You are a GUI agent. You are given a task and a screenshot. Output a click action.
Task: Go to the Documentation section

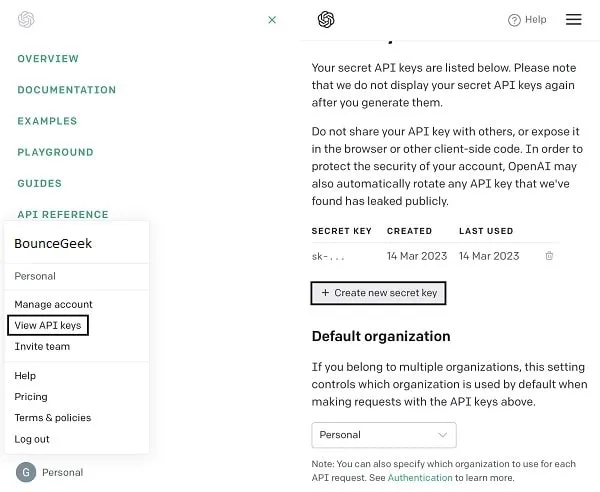pos(67,90)
